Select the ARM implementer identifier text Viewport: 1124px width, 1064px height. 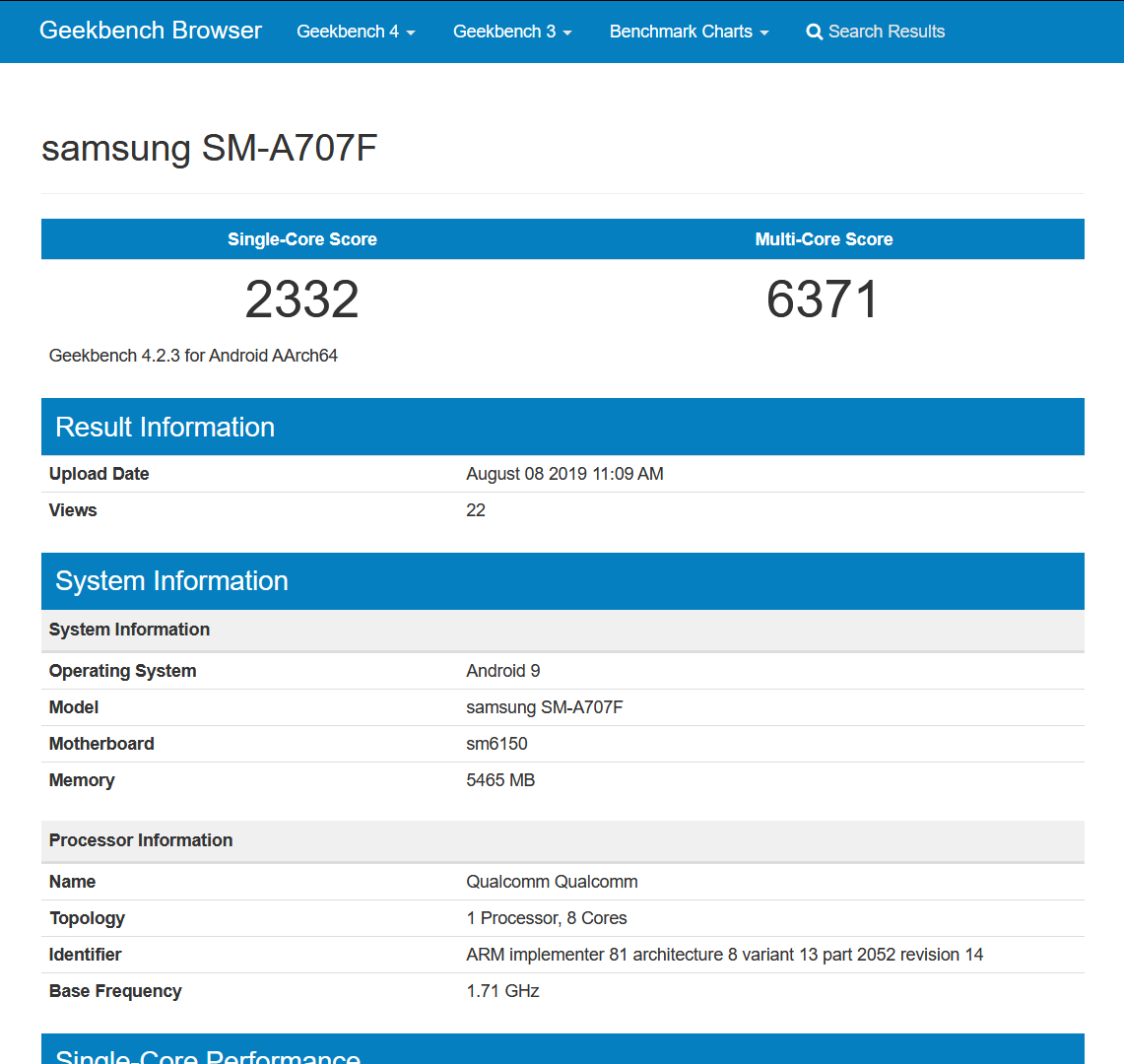[x=725, y=955]
